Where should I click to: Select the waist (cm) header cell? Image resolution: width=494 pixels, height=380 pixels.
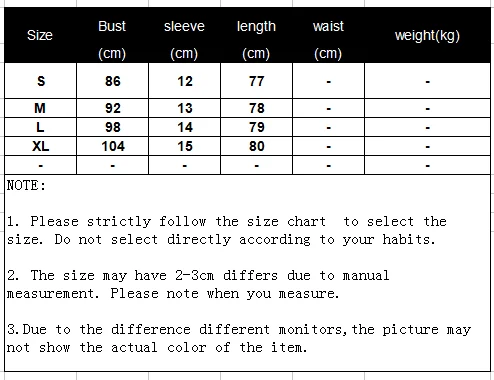click(x=328, y=35)
